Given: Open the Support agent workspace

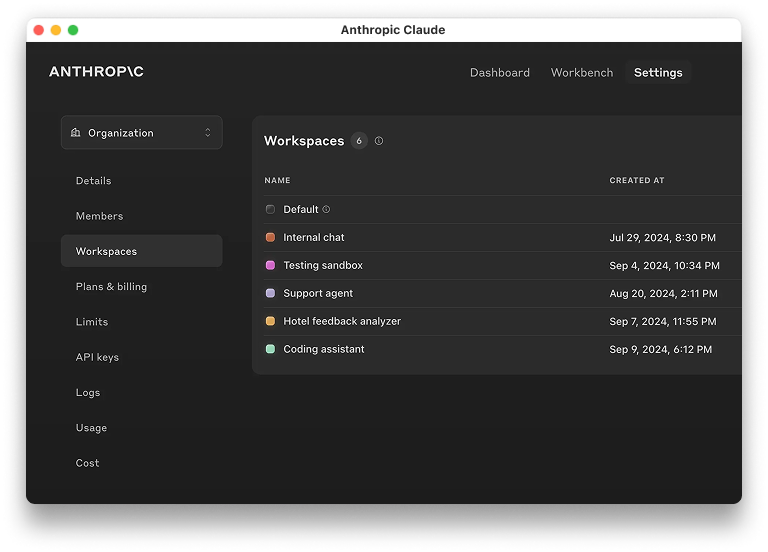Looking at the screenshot, I should pyautogui.click(x=318, y=293).
